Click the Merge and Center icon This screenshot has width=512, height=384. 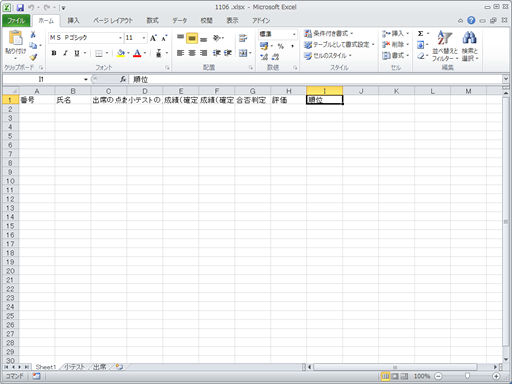[x=243, y=53]
